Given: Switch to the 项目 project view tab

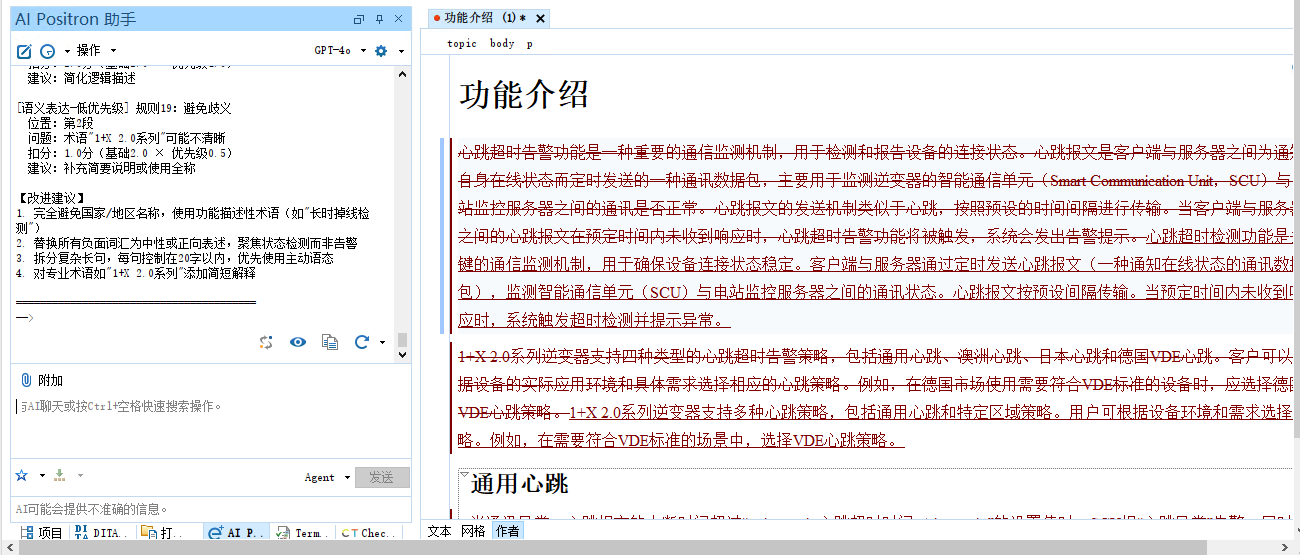Looking at the screenshot, I should 41,533.
